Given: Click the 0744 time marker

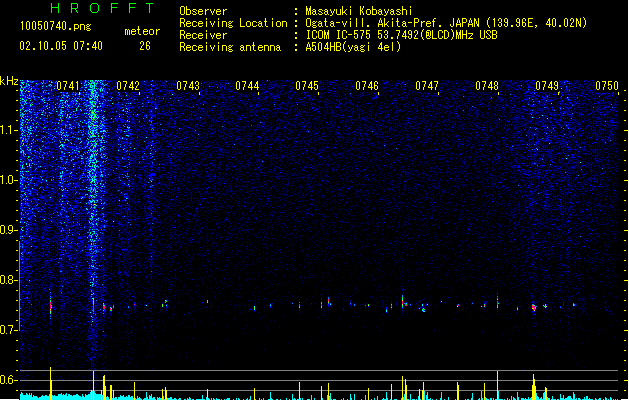Looking at the screenshot, I should click(247, 85).
